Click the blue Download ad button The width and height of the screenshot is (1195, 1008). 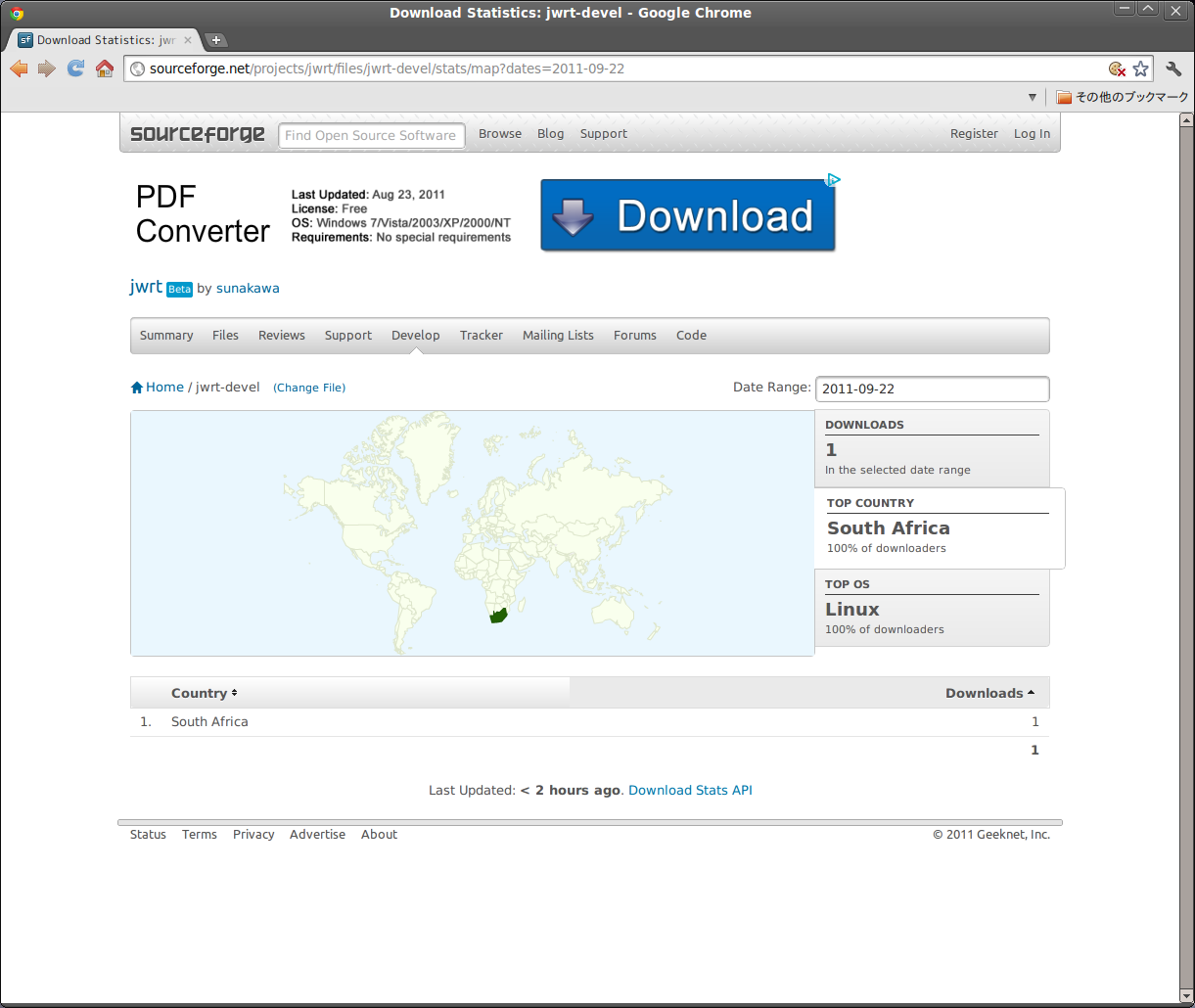688,215
